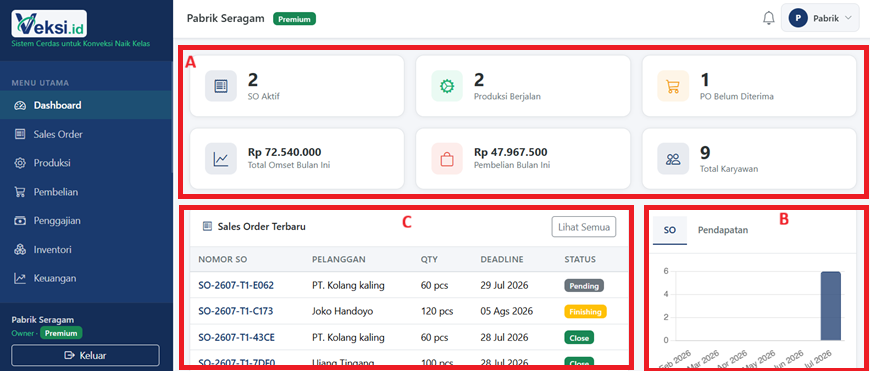Click the Dashboard gauge icon in sidebar
Viewport: 870px width, 371px height.
click(20, 105)
